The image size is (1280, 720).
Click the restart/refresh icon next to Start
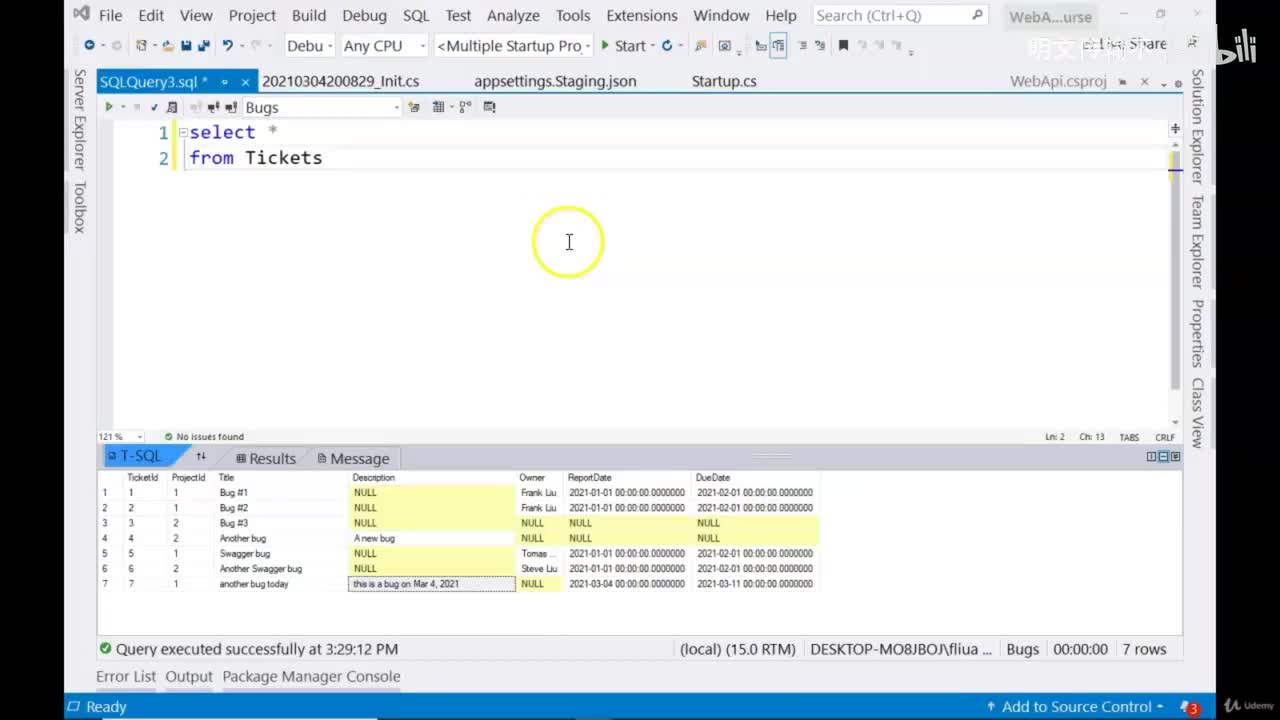point(667,46)
